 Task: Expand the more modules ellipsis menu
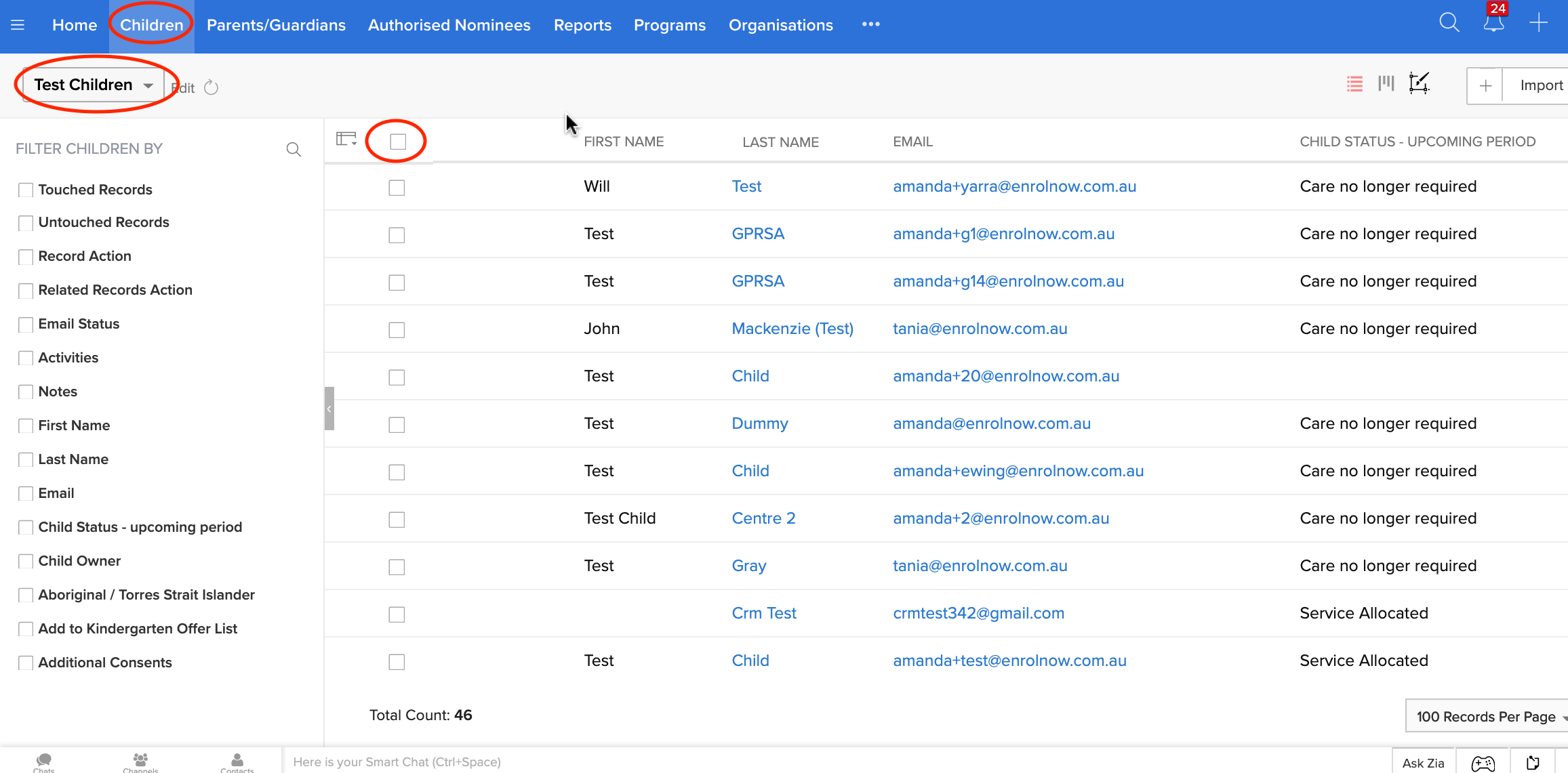tap(870, 24)
